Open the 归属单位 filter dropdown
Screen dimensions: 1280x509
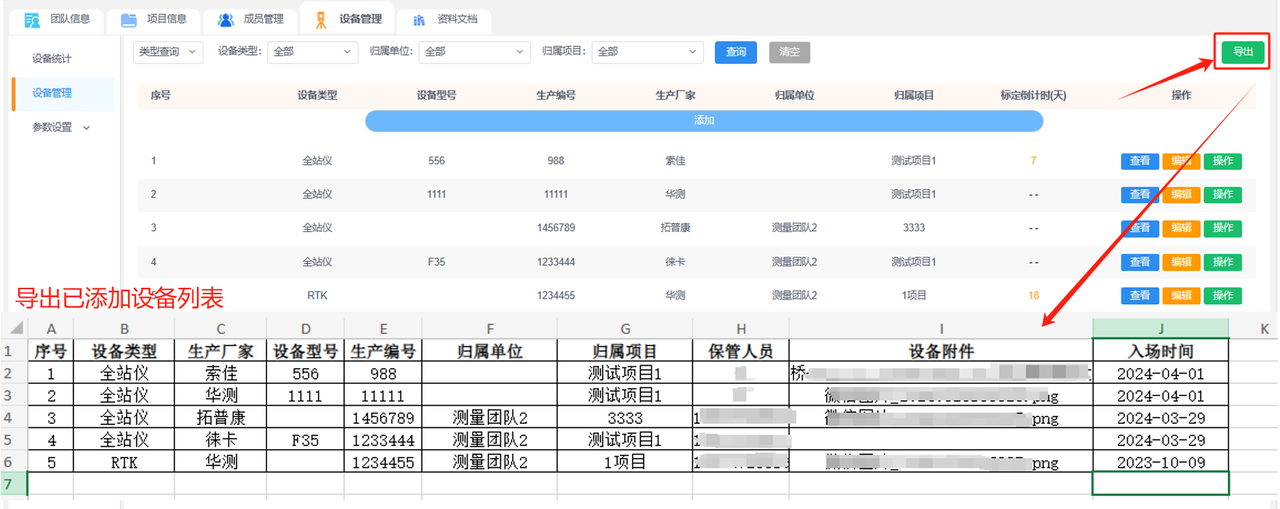[474, 52]
